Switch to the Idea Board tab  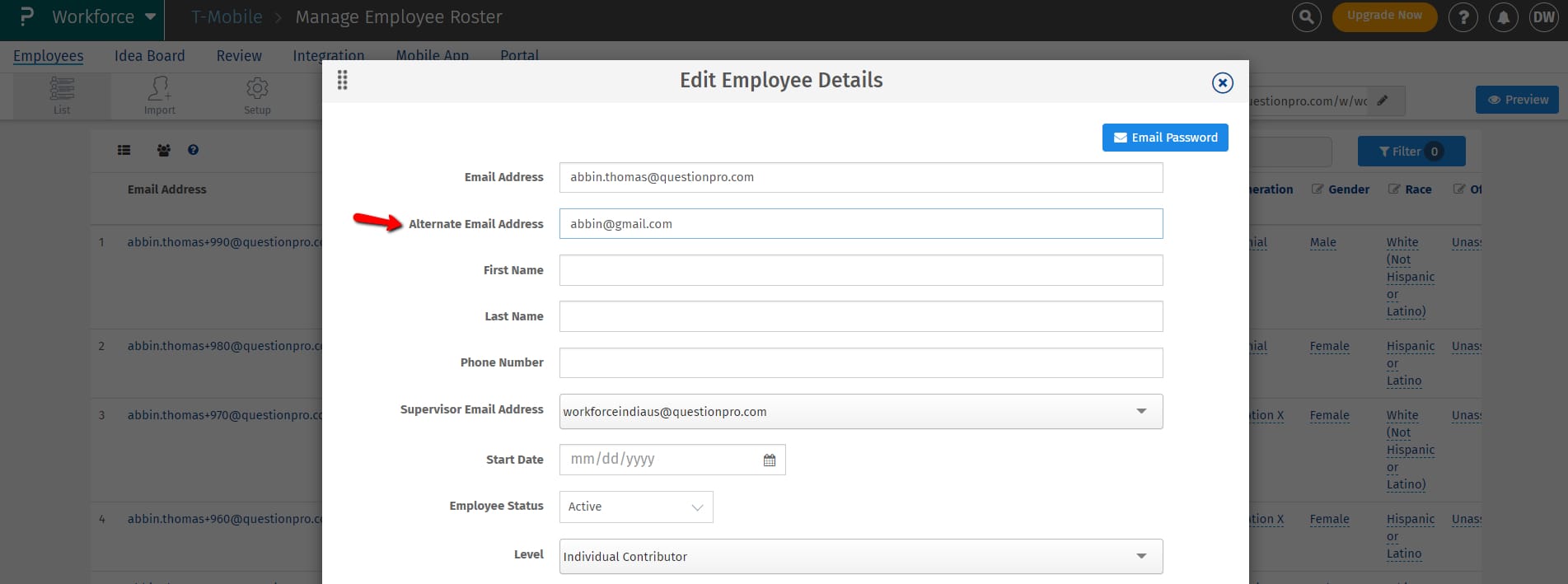pyautogui.click(x=149, y=56)
